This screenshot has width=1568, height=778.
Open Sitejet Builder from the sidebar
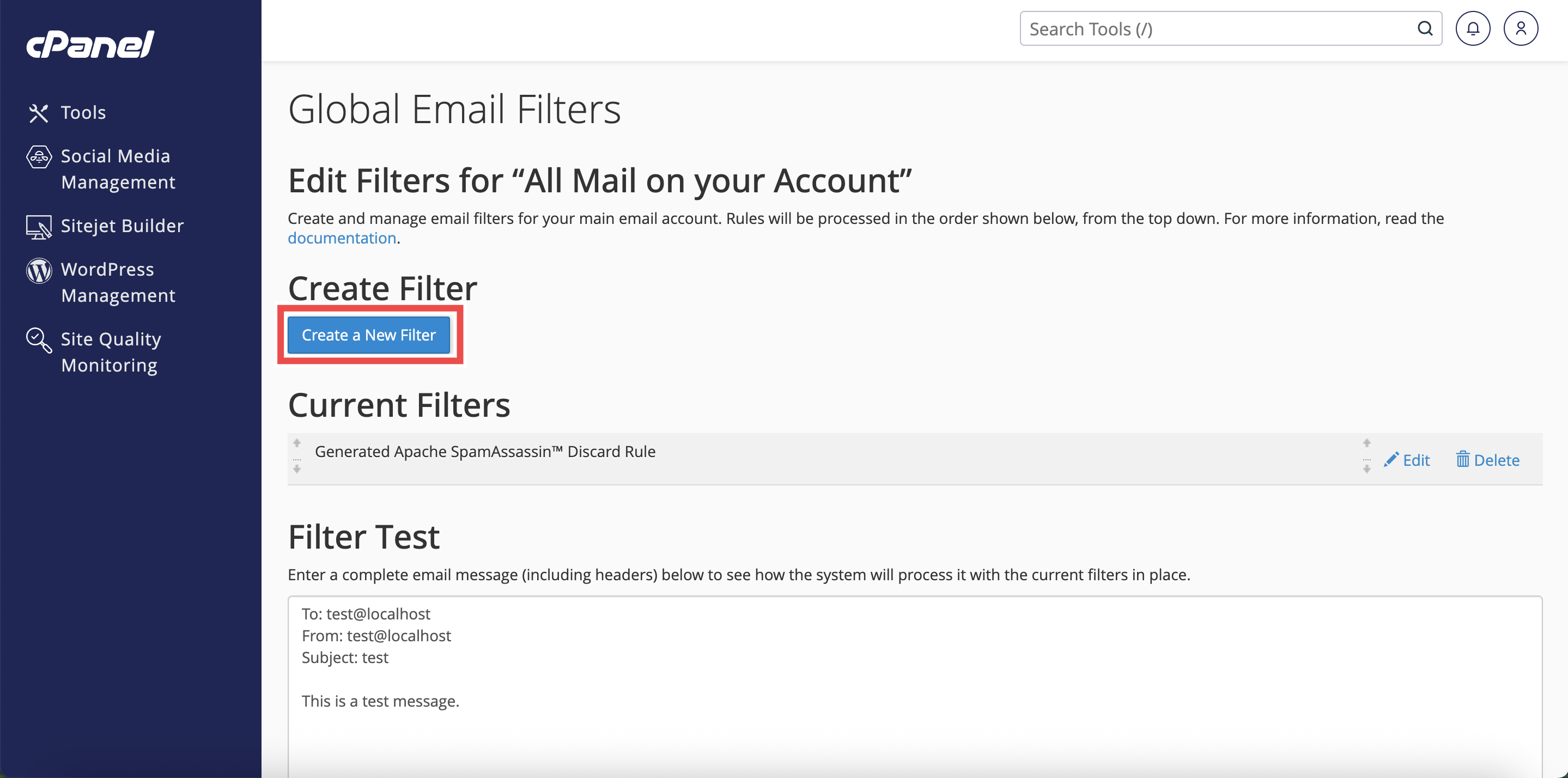[x=121, y=226]
